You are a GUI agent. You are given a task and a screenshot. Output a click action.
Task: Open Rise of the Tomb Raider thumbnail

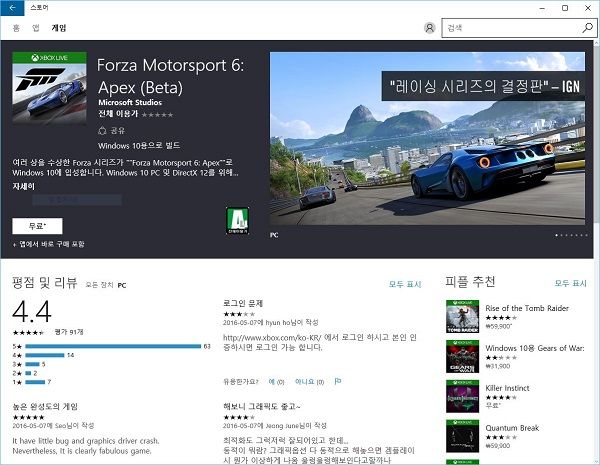point(462,317)
